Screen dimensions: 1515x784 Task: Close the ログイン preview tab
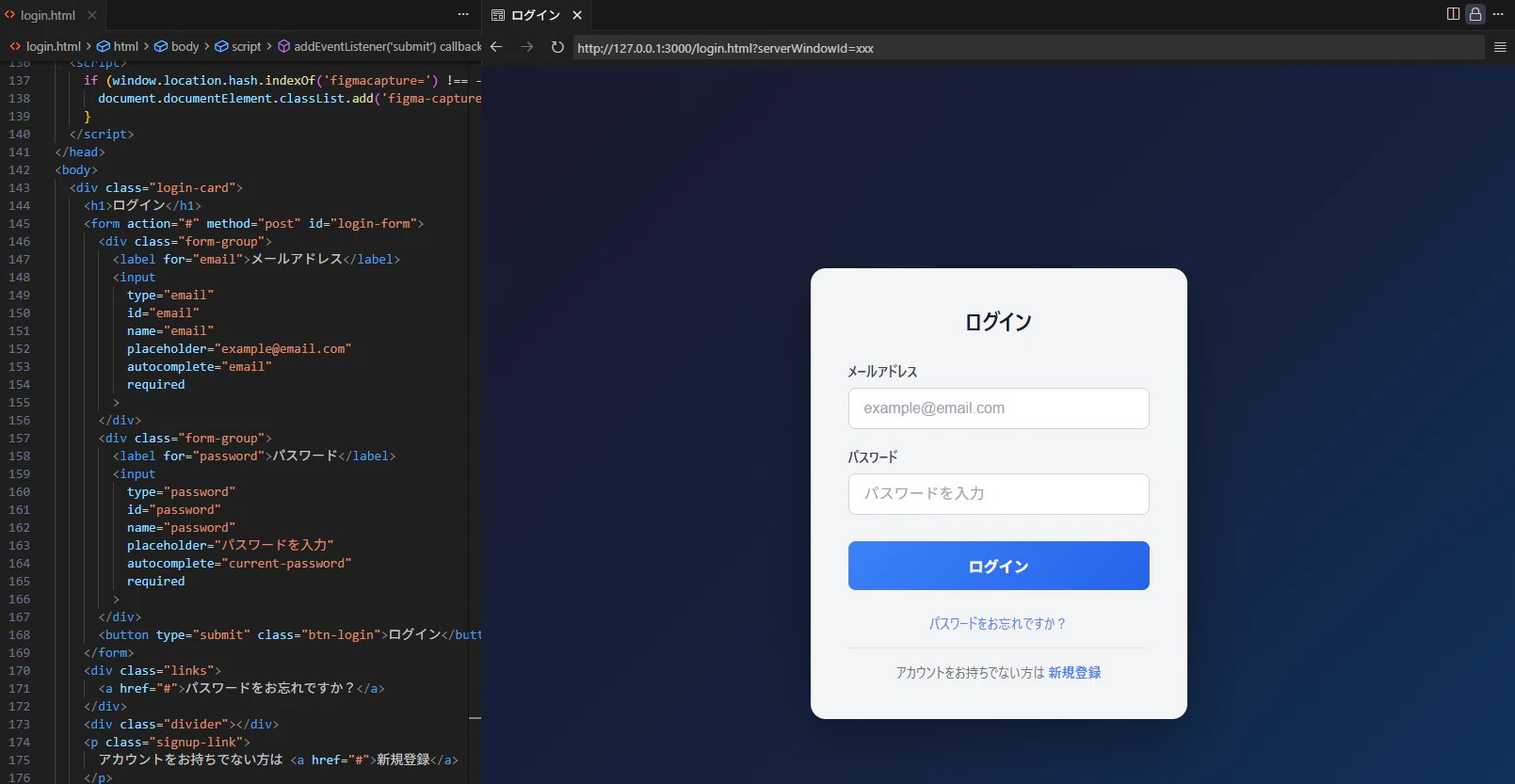(x=577, y=15)
